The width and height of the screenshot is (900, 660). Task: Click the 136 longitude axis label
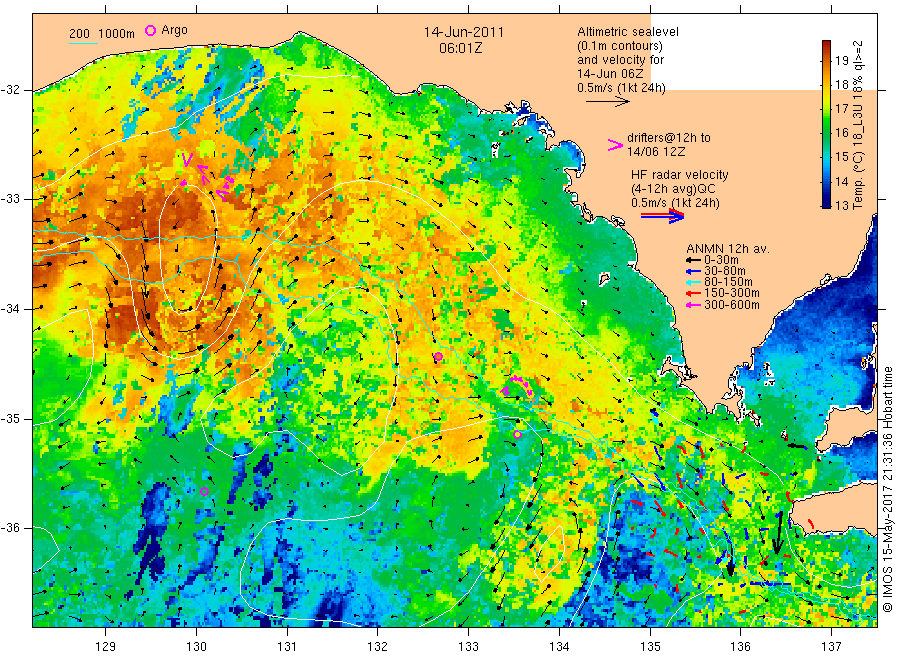(740, 646)
